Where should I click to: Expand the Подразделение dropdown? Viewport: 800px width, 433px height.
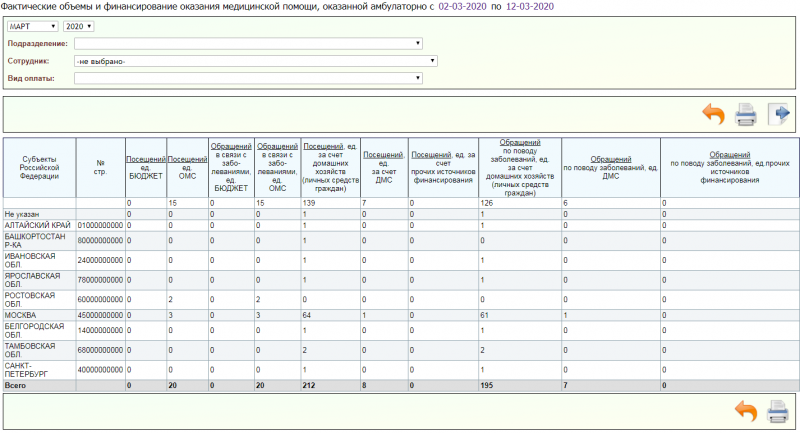click(x=248, y=44)
